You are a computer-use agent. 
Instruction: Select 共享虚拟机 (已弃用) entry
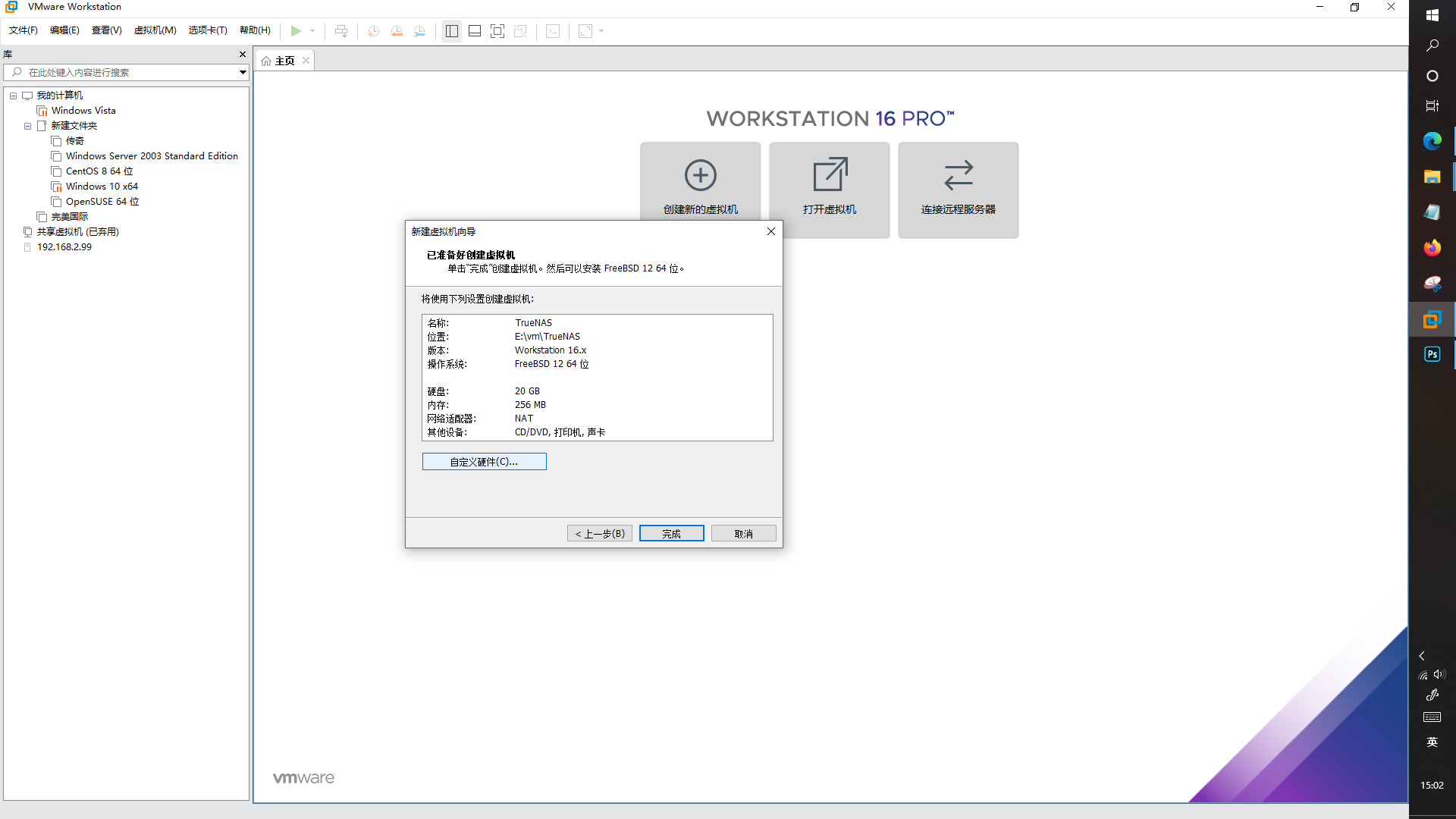(x=78, y=232)
